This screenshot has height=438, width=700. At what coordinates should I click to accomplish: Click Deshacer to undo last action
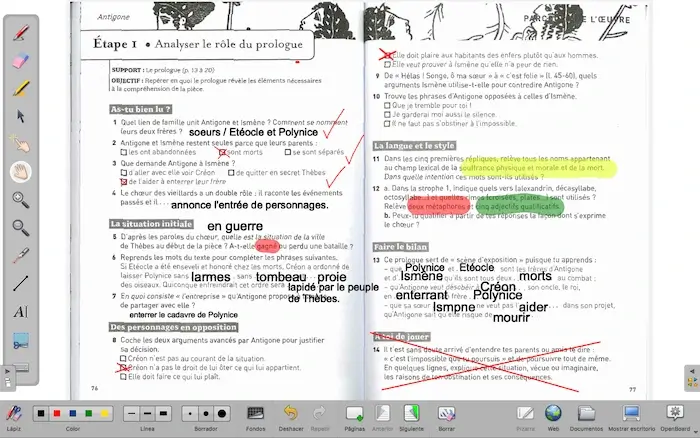[291, 412]
